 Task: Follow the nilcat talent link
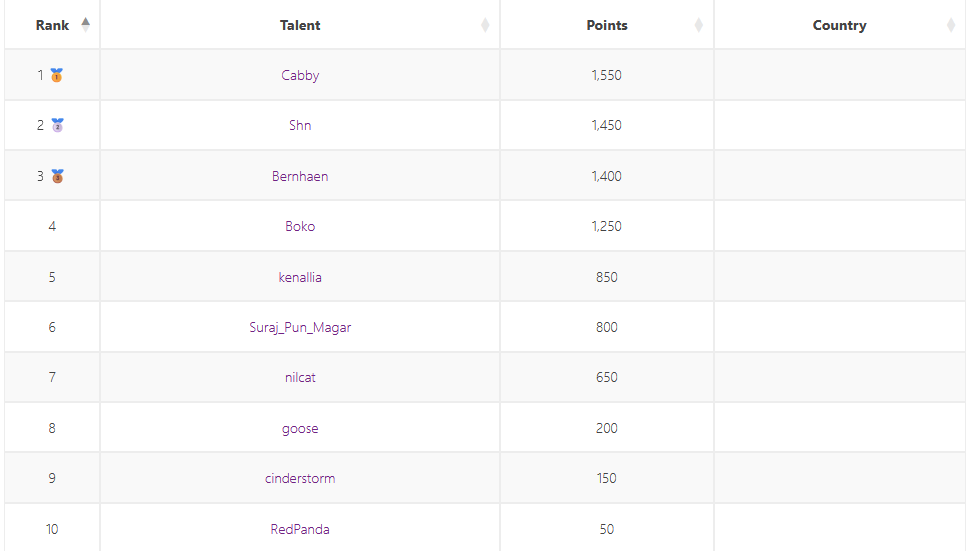click(x=300, y=378)
